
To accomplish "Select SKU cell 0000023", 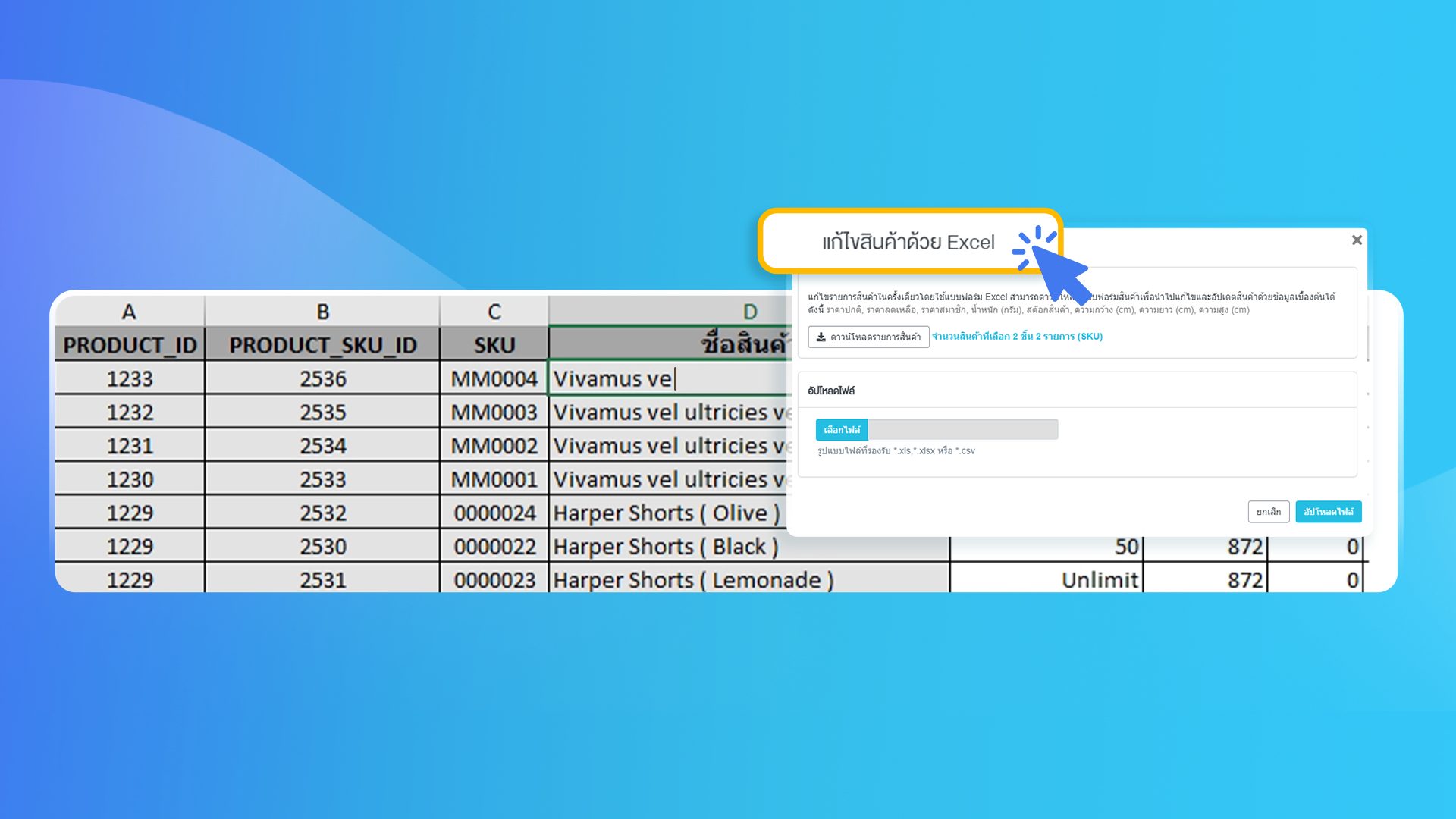I will click(494, 580).
